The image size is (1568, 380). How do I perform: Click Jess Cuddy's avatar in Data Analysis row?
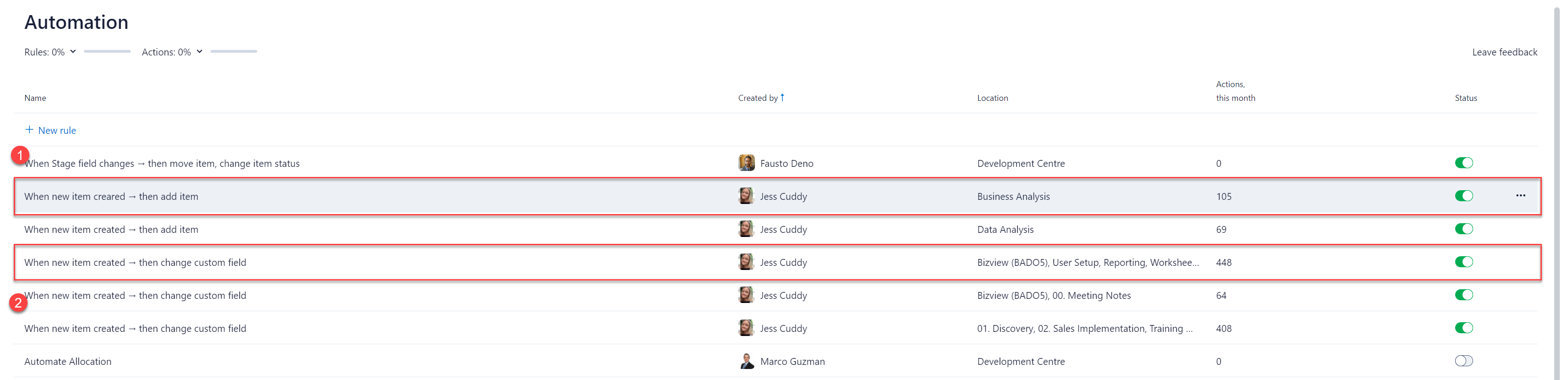(746, 229)
